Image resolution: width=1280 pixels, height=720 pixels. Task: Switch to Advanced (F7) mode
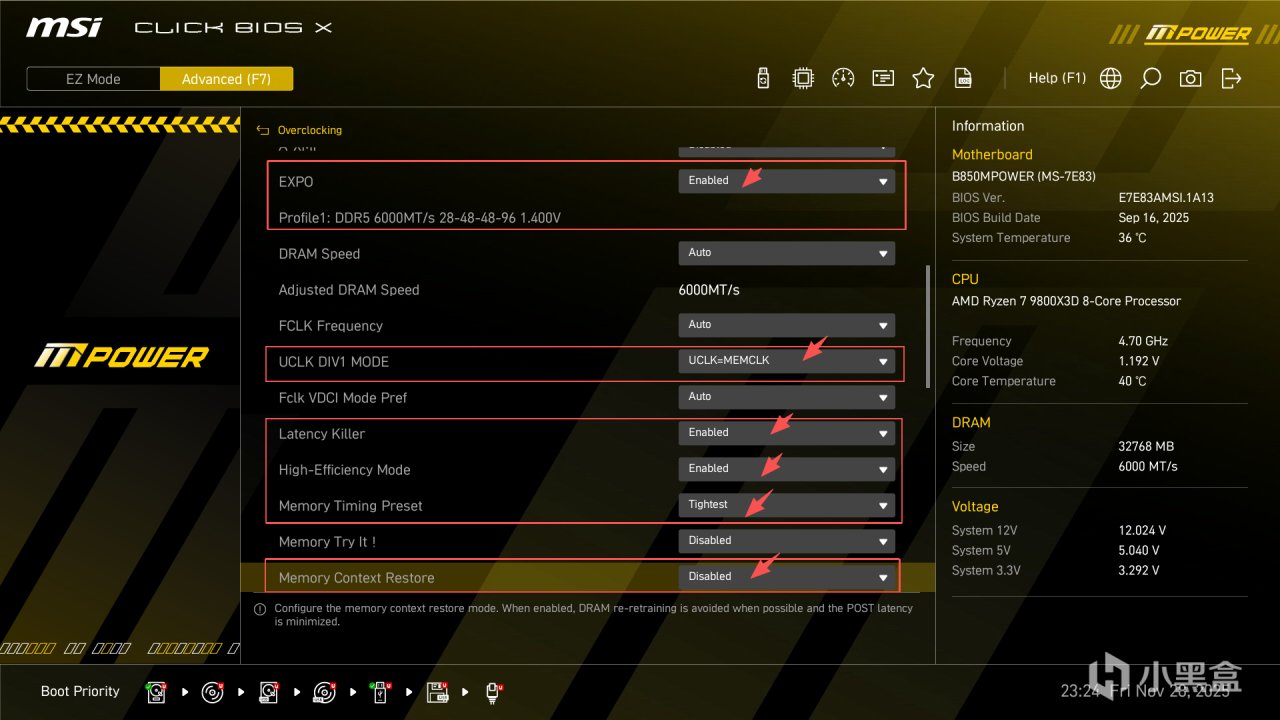pos(226,79)
